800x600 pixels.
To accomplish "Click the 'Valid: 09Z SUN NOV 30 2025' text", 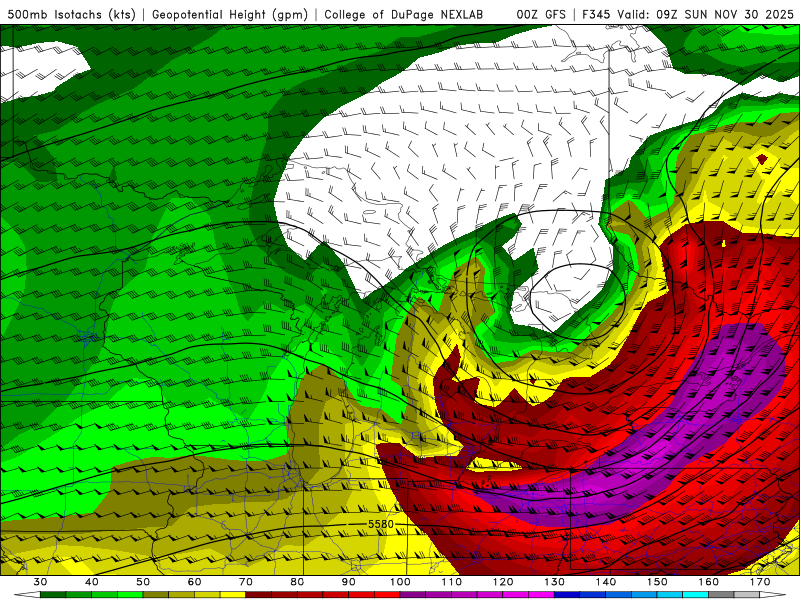I will (x=705, y=14).
